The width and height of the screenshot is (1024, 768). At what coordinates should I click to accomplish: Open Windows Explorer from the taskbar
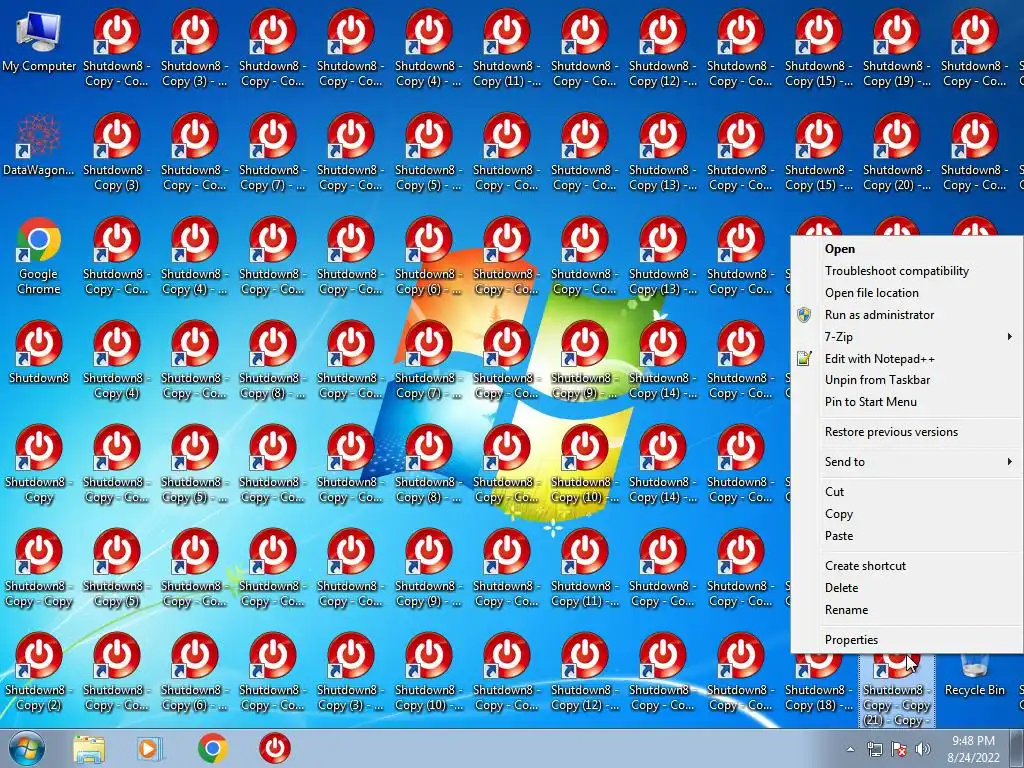click(x=89, y=748)
